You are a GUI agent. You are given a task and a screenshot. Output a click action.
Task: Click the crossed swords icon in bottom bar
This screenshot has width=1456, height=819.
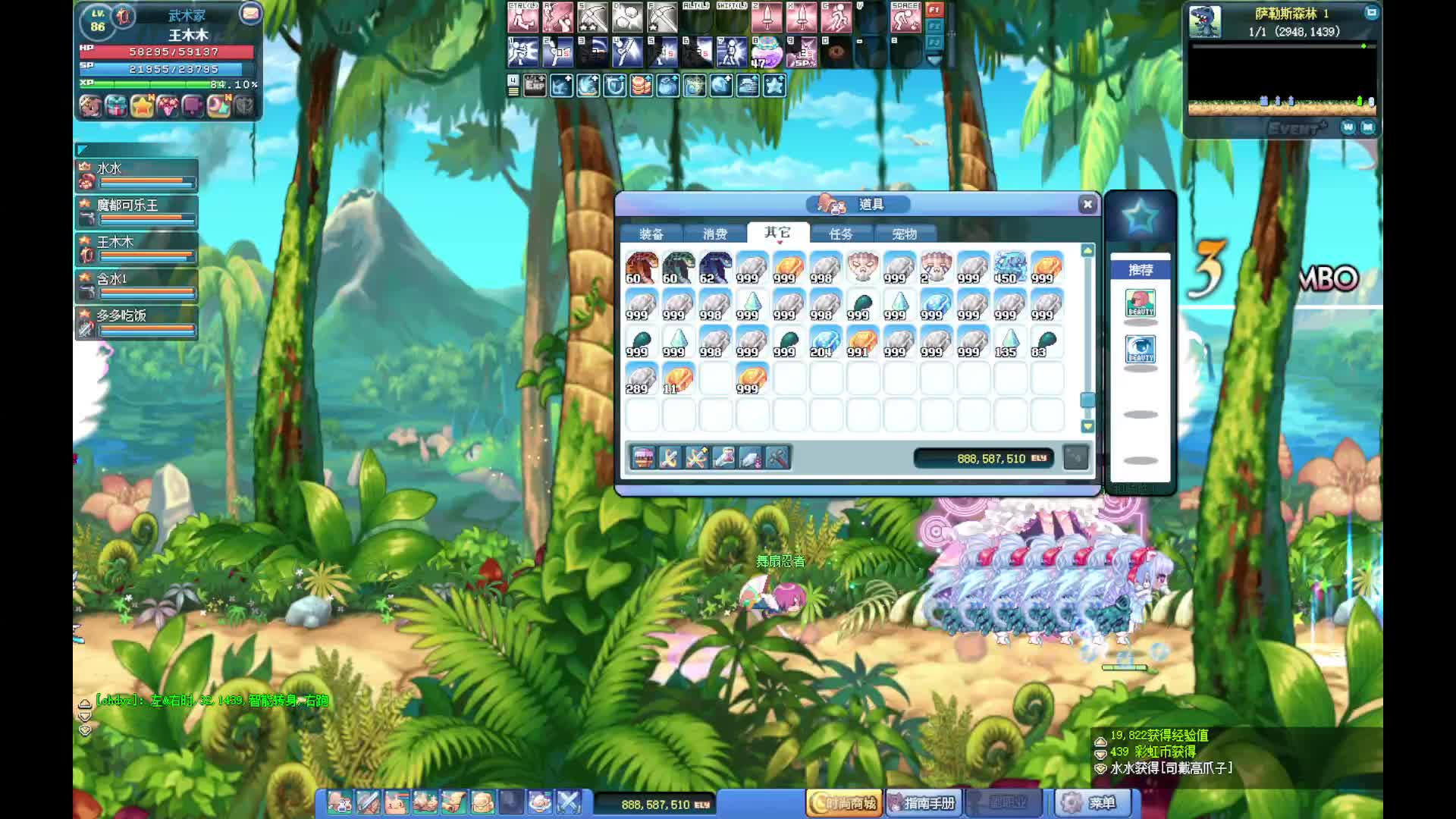point(568,802)
